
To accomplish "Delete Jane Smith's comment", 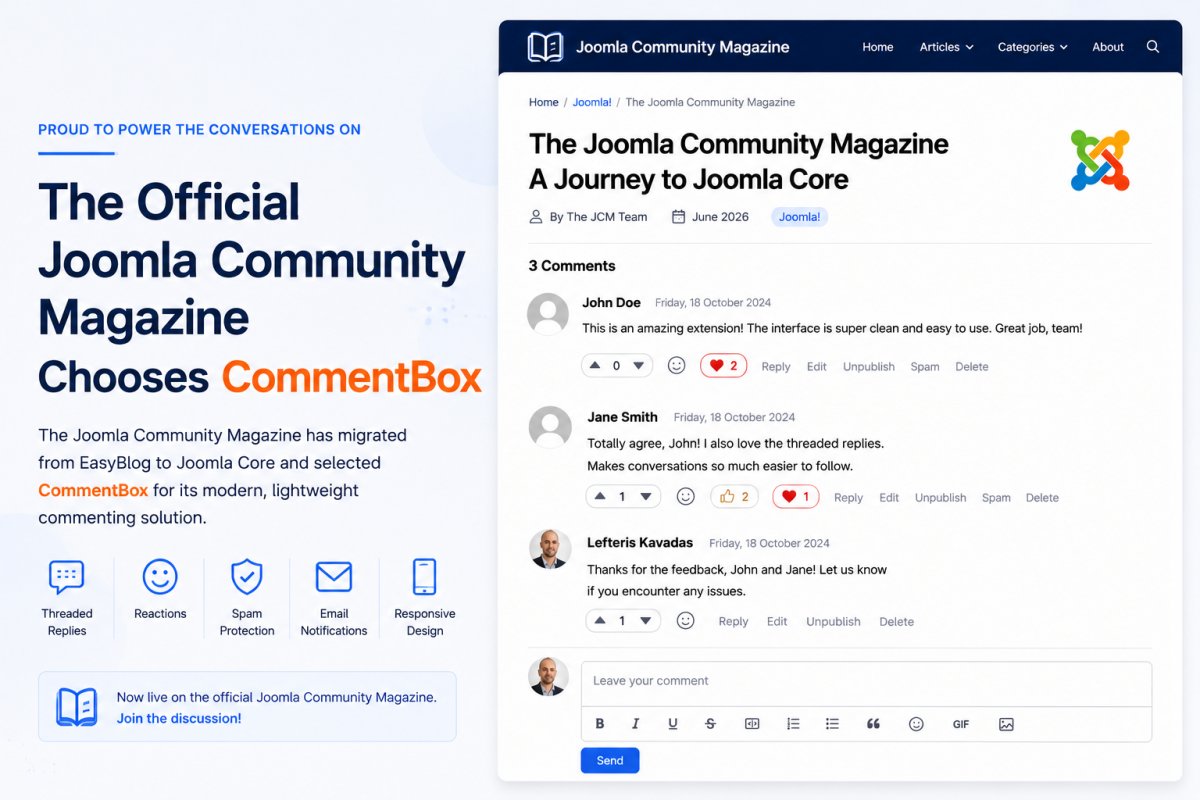I will 1042,498.
